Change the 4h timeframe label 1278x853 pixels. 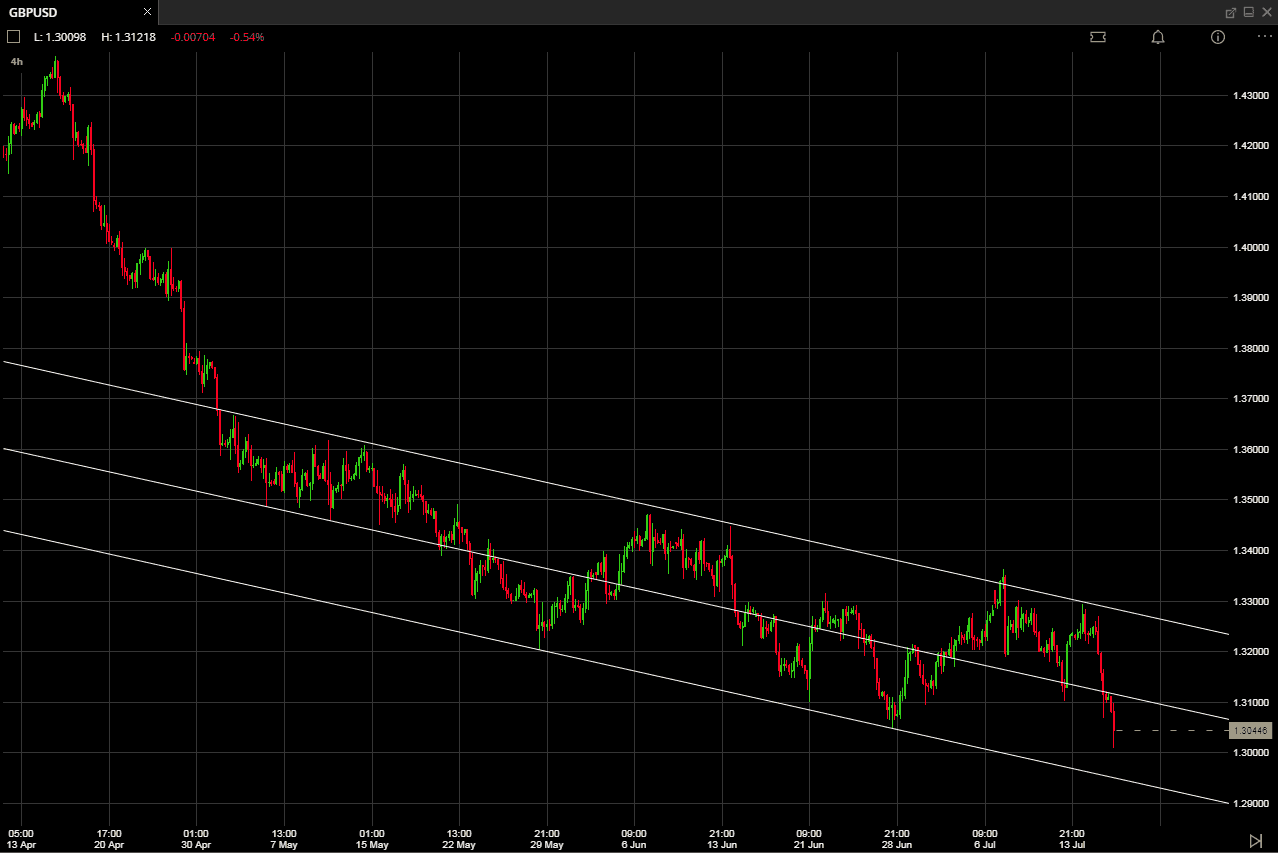pyautogui.click(x=17, y=62)
